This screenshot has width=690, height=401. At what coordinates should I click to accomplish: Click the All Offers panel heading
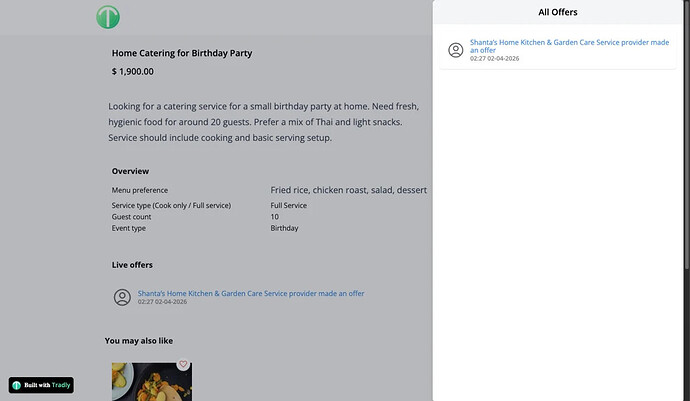(557, 12)
